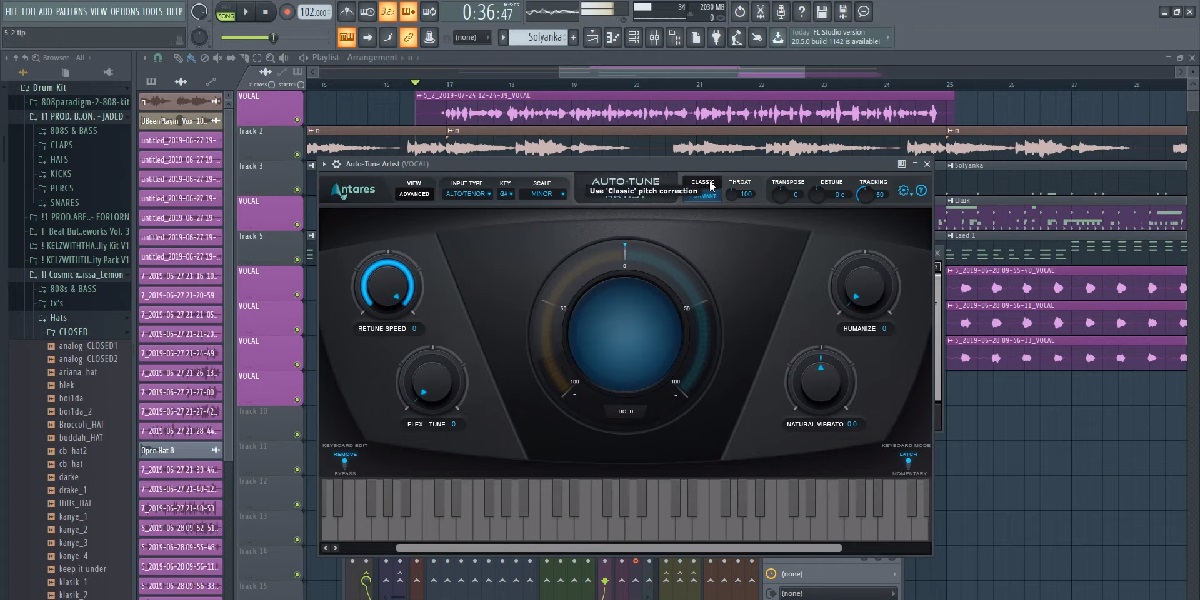
Task: Open the PATTERNS menu
Action: pyautogui.click(x=72, y=11)
